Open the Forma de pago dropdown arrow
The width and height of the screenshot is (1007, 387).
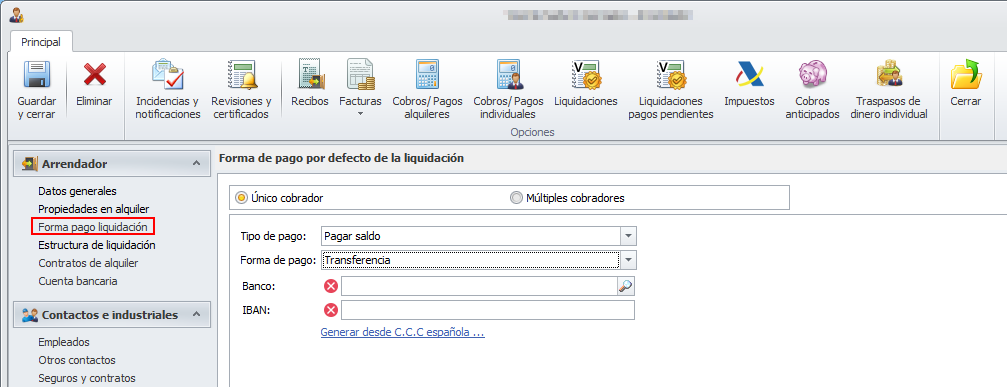(x=628, y=260)
